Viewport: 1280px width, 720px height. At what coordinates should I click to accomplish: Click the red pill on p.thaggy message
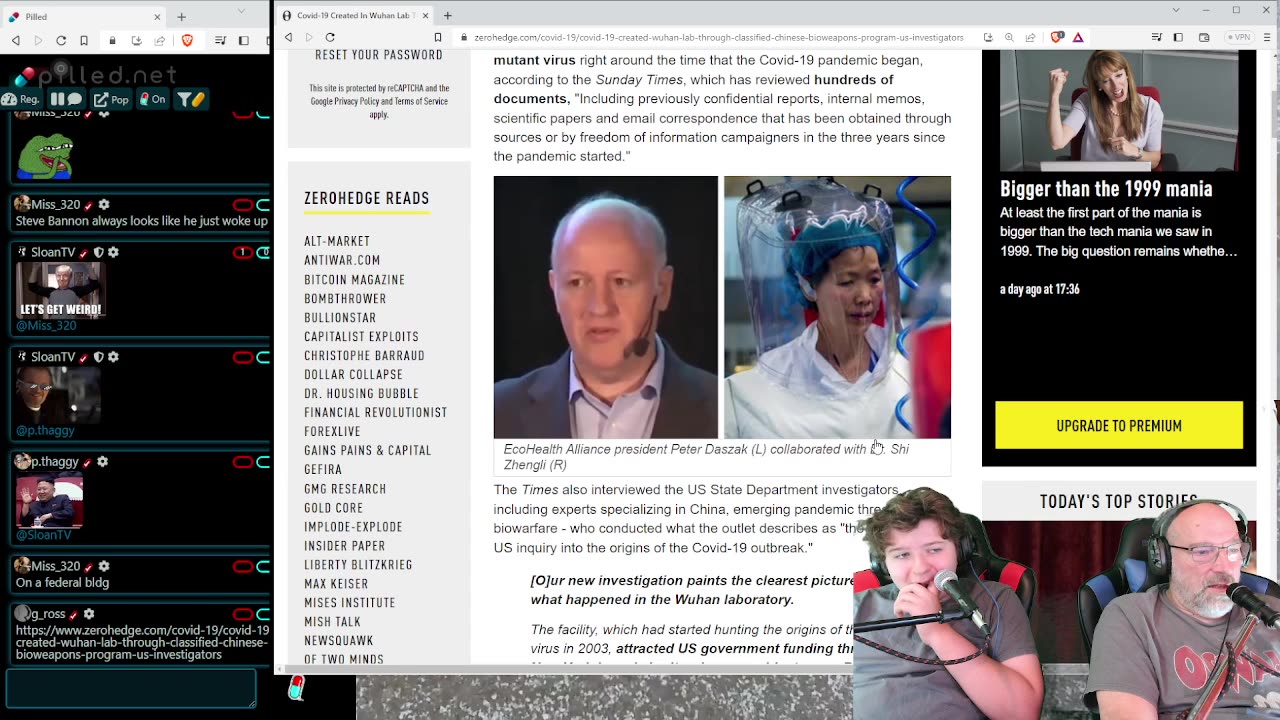(x=243, y=461)
